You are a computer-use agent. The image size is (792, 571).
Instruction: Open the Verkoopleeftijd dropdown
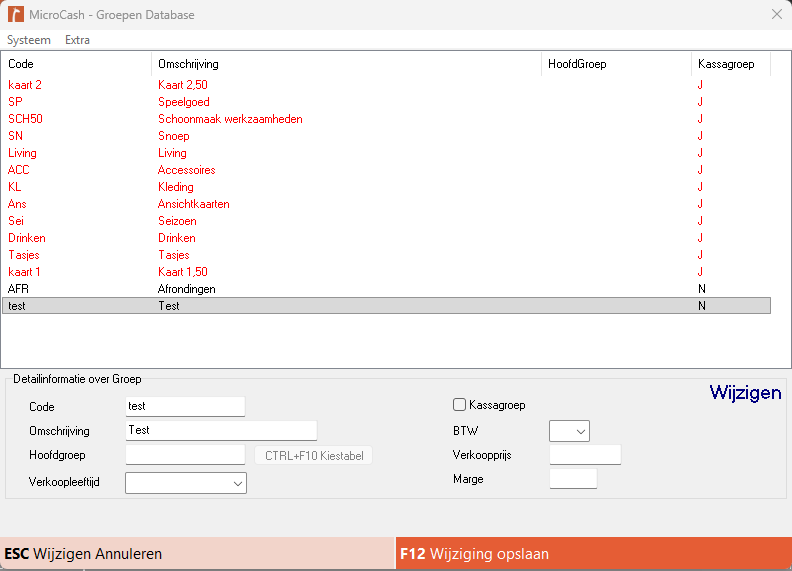(x=186, y=483)
